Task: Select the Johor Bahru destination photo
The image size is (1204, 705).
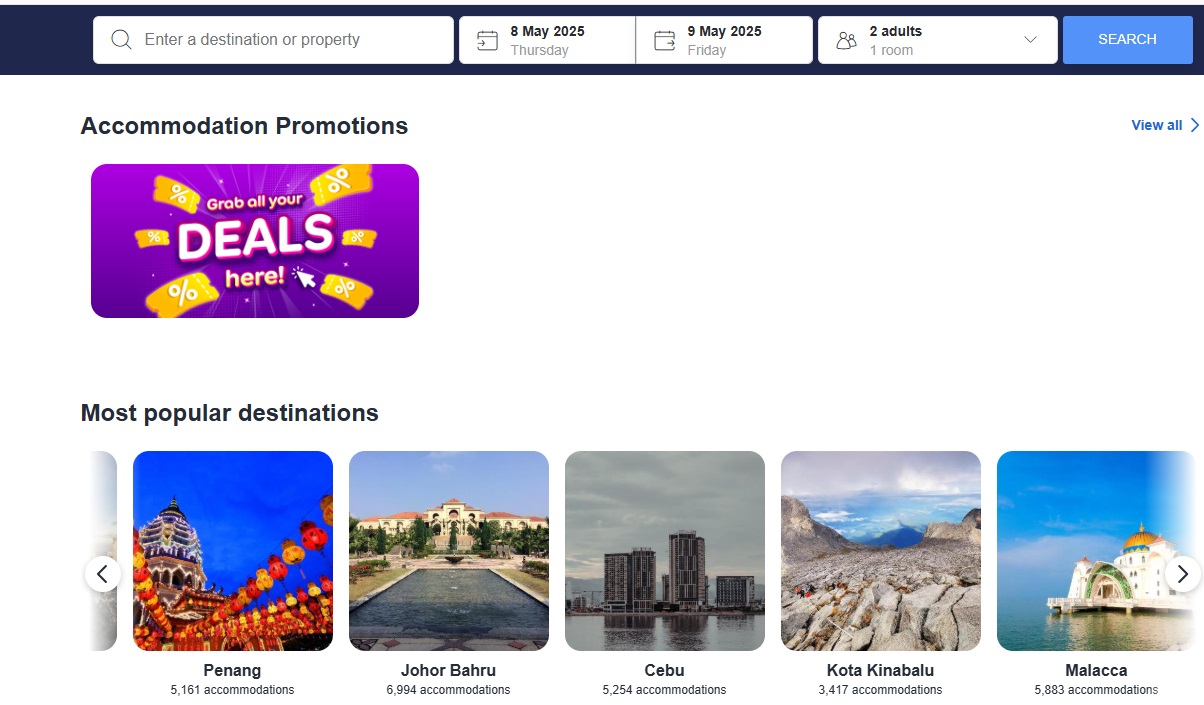Action: (x=449, y=551)
